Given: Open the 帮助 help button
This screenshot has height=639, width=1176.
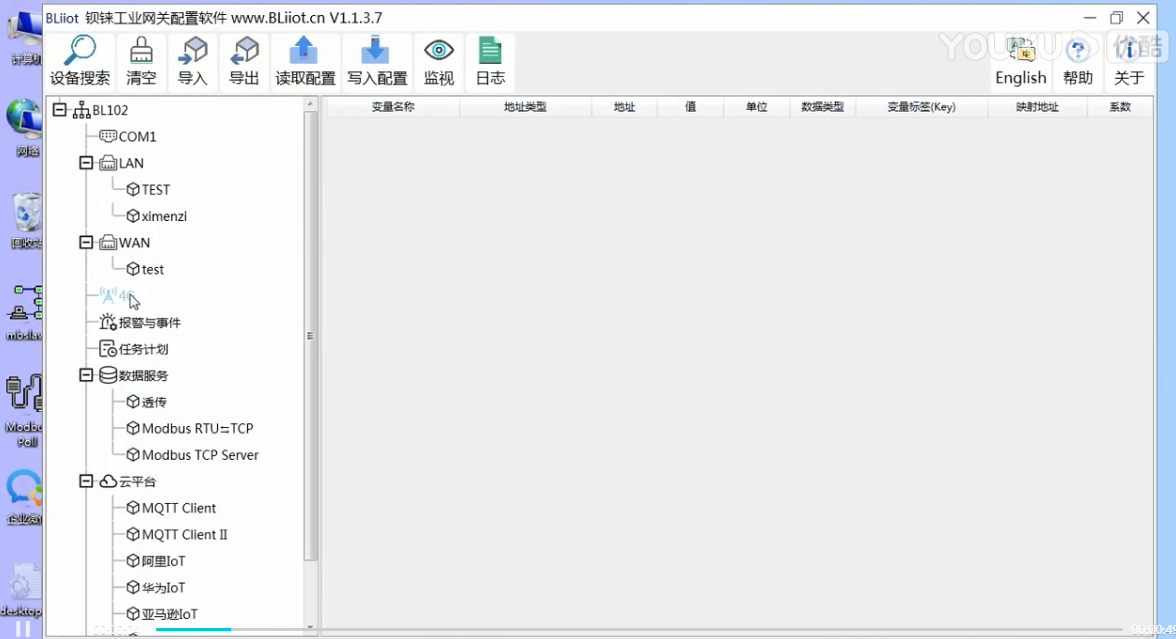Looking at the screenshot, I should click(x=1077, y=62).
